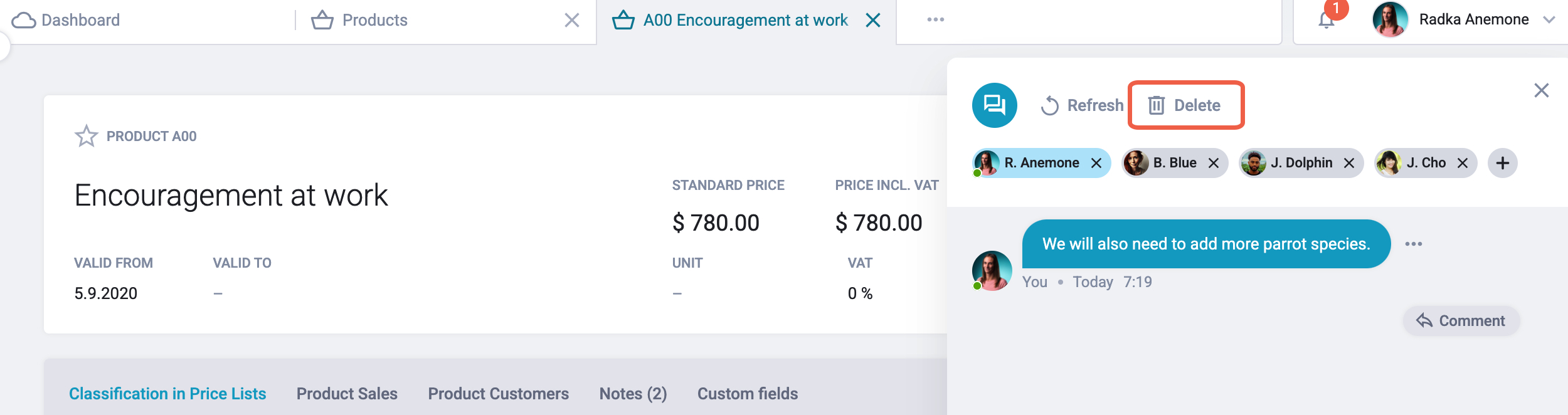1568x415 pixels.
Task: Open the notification bell
Action: [x=1326, y=20]
